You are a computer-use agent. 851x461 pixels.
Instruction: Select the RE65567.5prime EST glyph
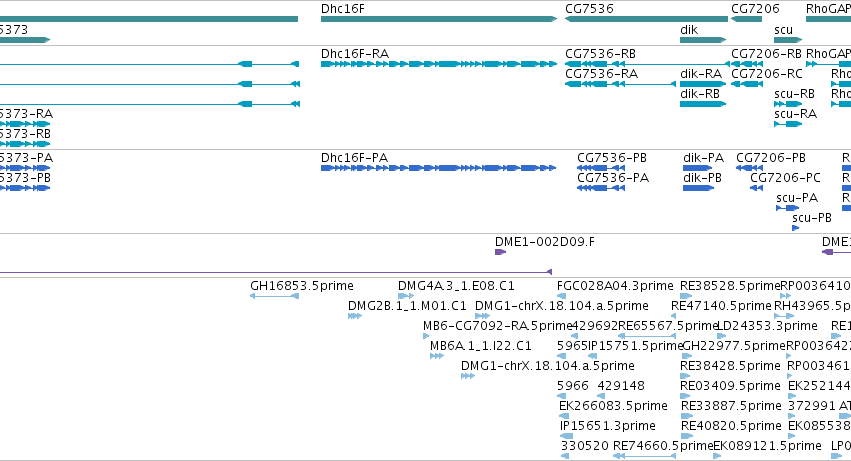click(x=647, y=336)
